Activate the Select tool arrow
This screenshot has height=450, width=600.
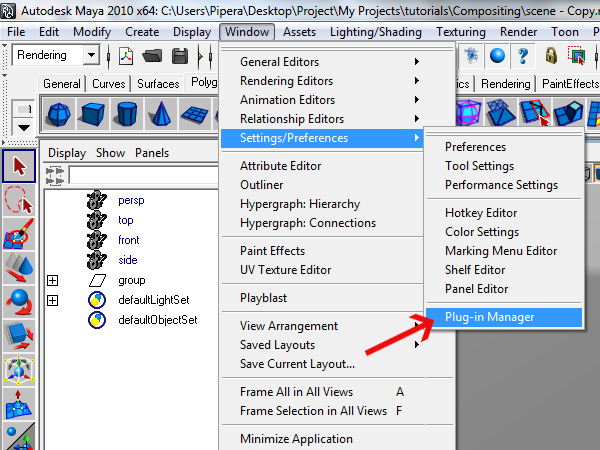pos(19,166)
